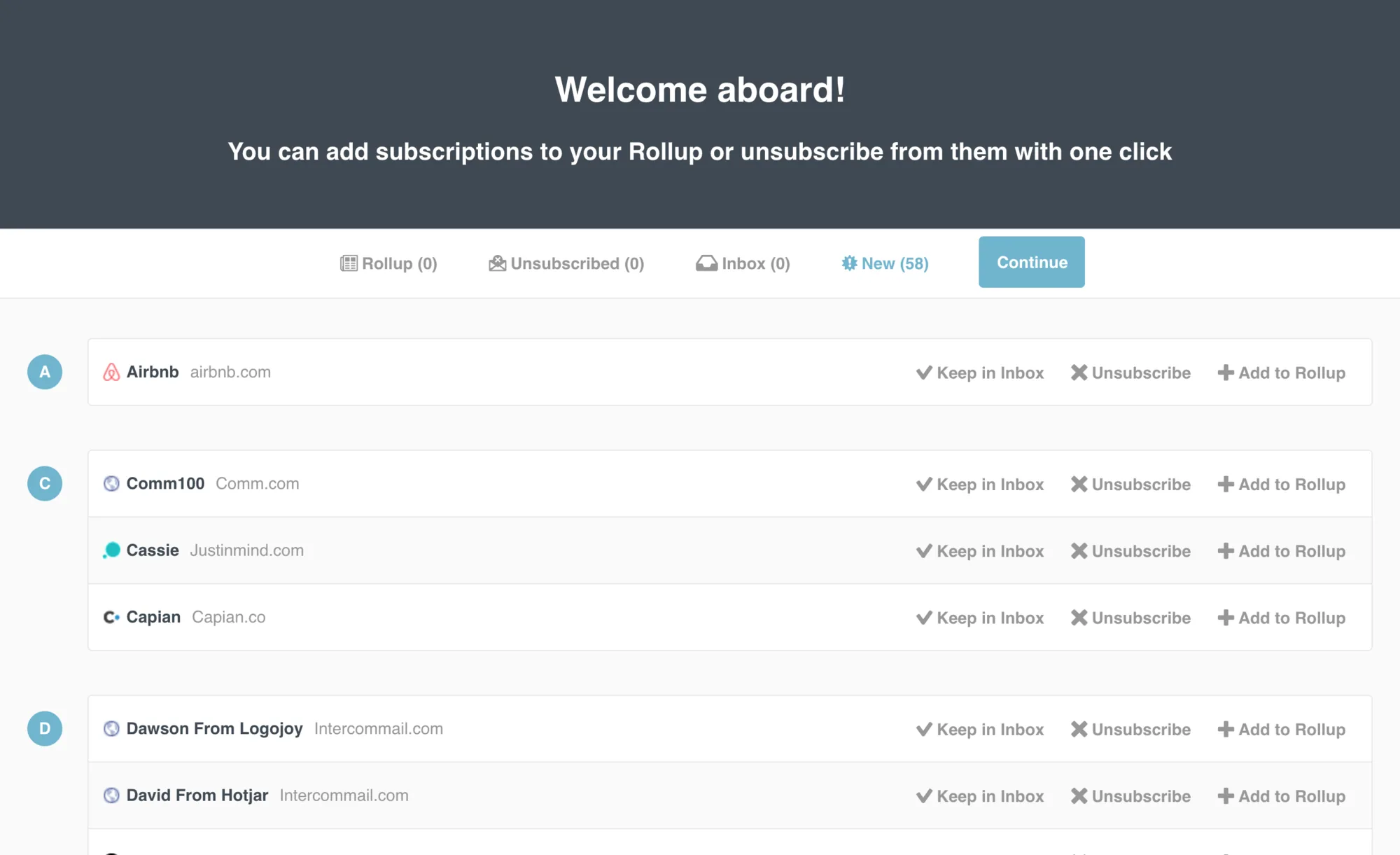
Task: Keep Capian in Inbox
Action: click(x=980, y=618)
